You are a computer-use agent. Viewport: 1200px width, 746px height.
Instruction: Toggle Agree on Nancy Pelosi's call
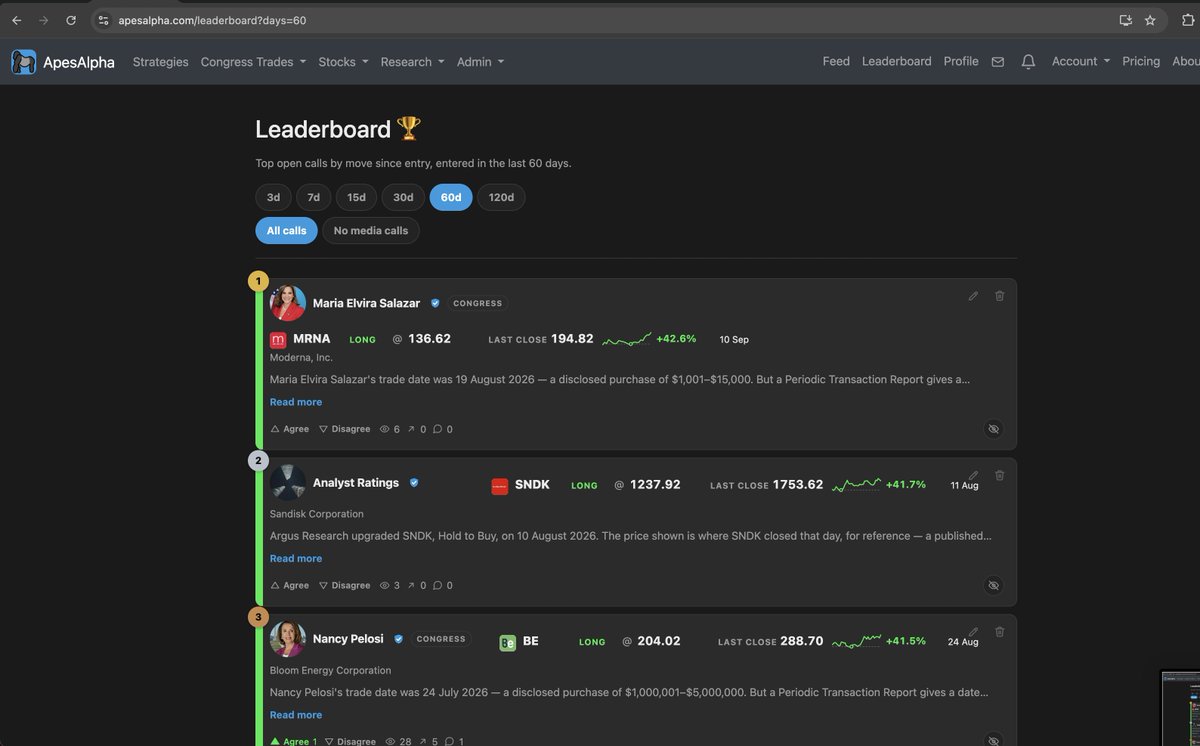click(293, 741)
